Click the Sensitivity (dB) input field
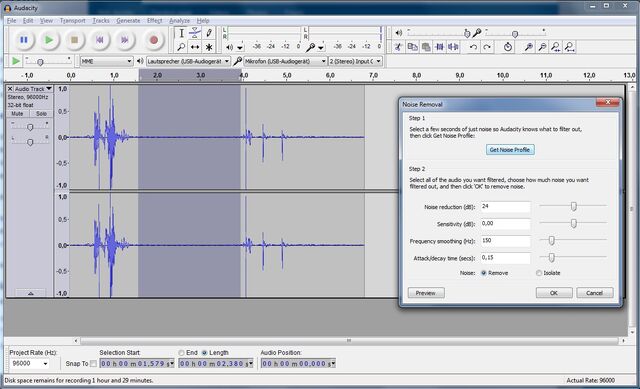 [505, 224]
